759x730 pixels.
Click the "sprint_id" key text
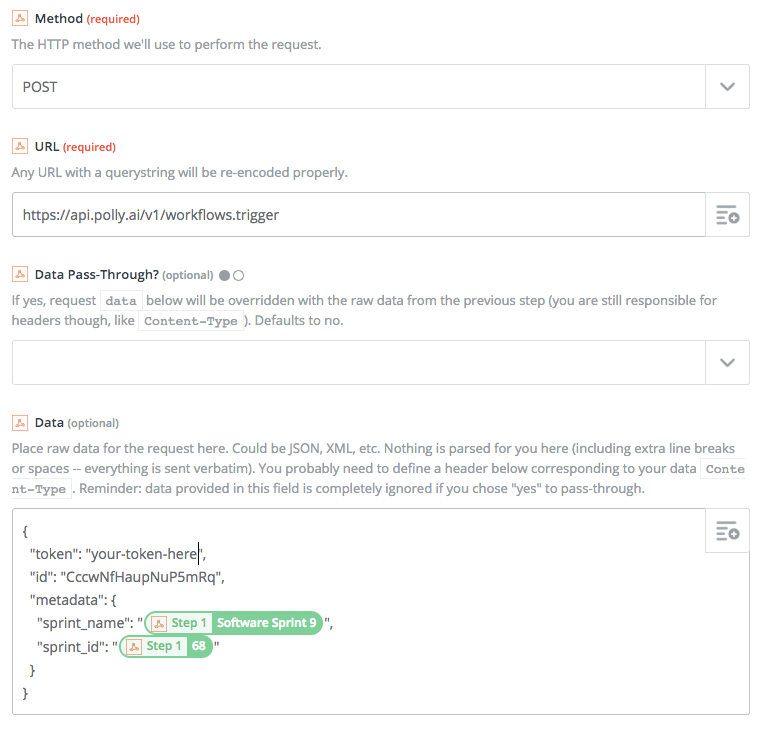[x=70, y=646]
